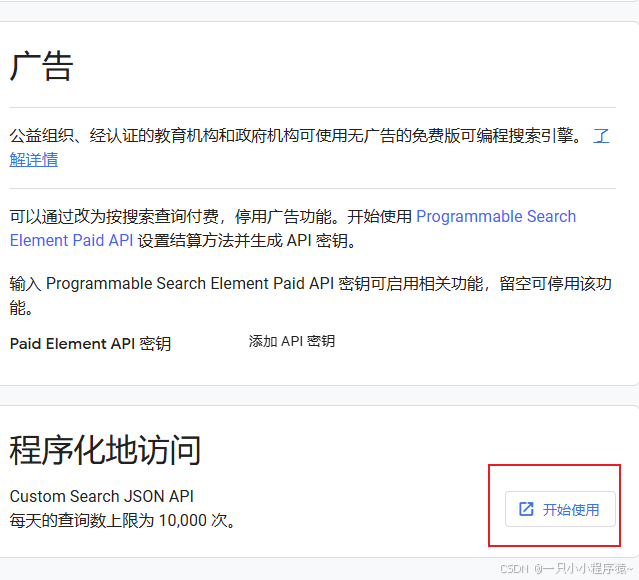
Task: Click the Paid Element API 密钥 label
Action: click(x=90, y=344)
